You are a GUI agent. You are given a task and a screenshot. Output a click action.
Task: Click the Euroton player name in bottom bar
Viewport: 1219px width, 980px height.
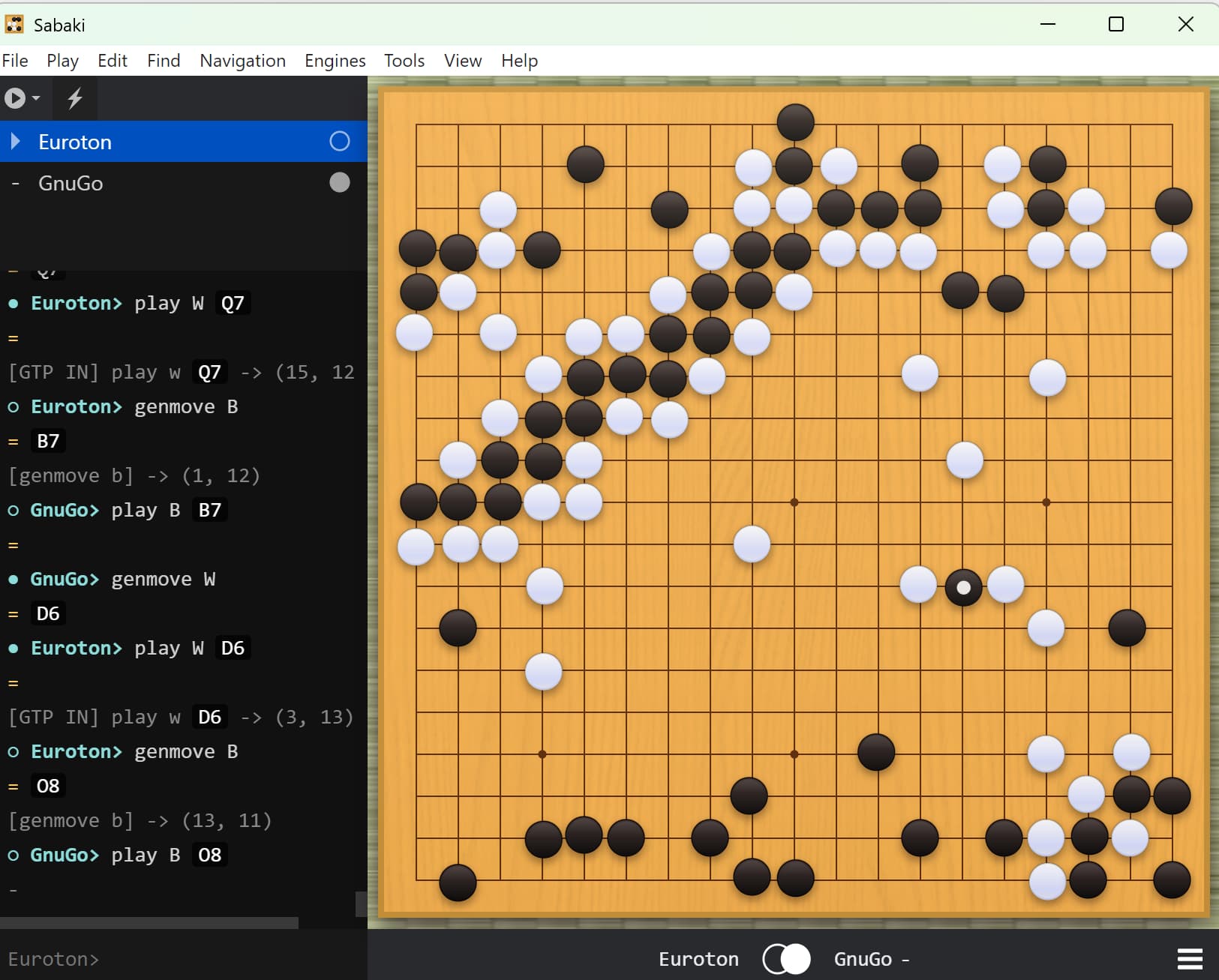coord(698,959)
